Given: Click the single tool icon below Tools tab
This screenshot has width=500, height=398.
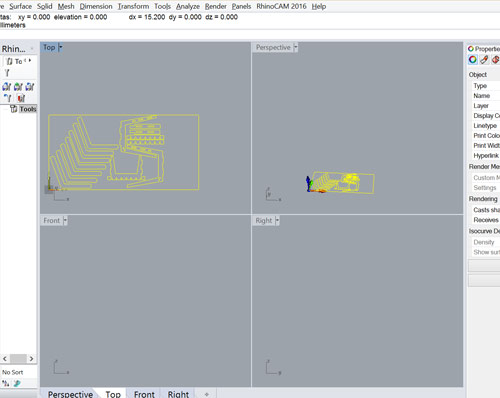Looking at the screenshot, I should (7, 73).
